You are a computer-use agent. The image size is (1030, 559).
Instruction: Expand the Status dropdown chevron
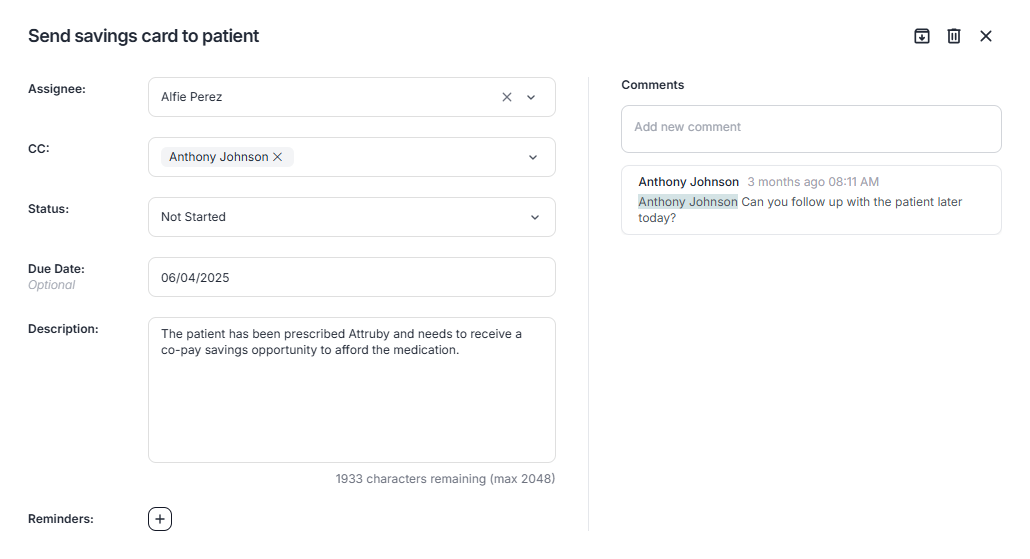(x=534, y=217)
